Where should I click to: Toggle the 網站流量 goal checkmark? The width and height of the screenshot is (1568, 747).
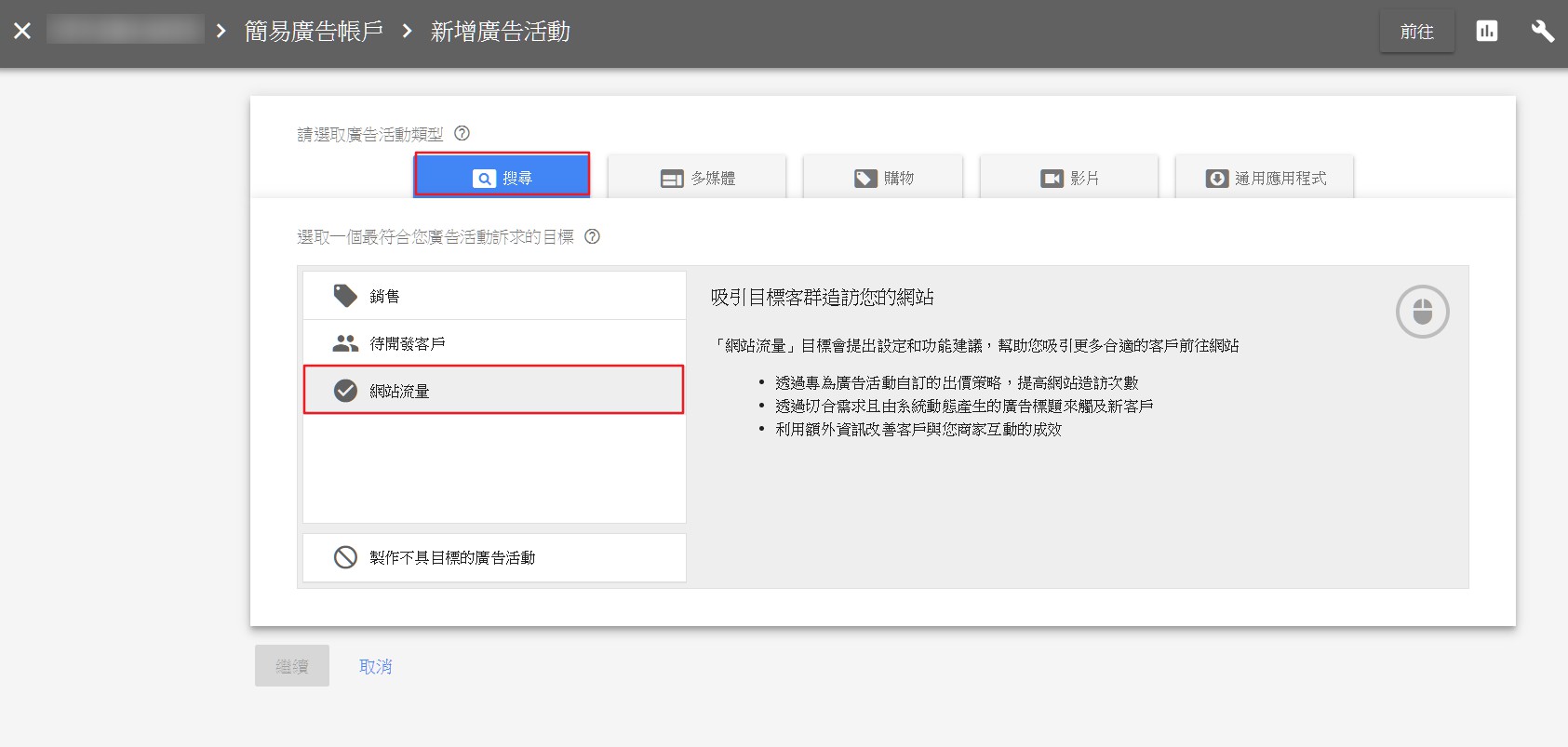point(345,391)
